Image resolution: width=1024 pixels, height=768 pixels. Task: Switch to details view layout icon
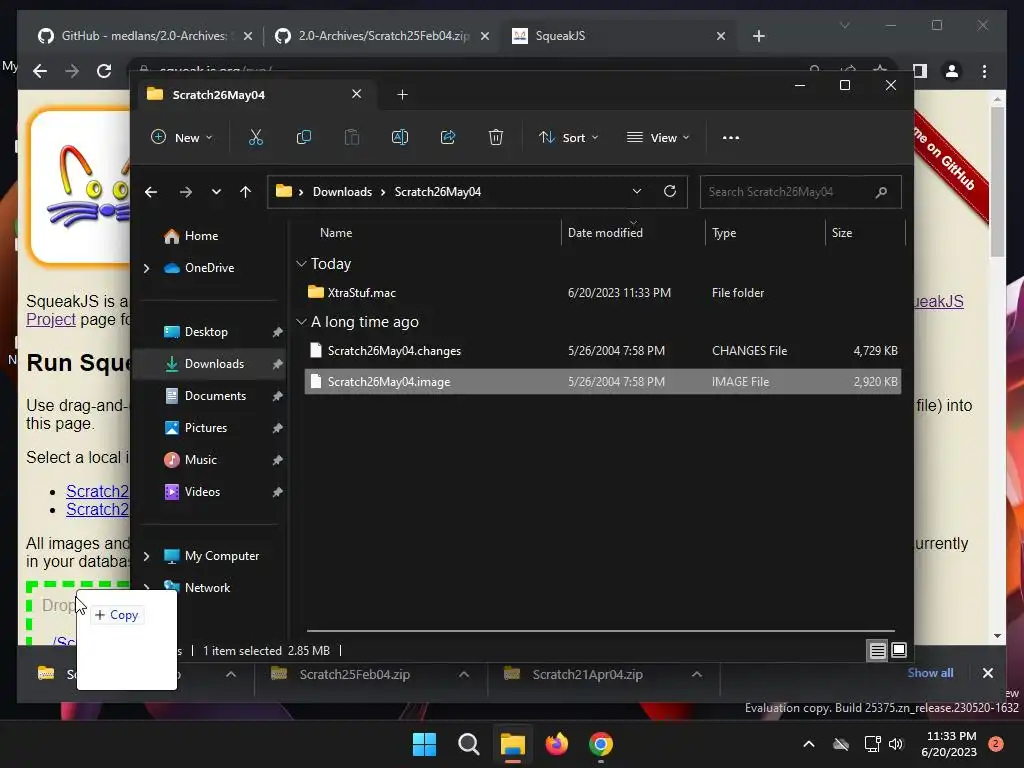click(877, 650)
